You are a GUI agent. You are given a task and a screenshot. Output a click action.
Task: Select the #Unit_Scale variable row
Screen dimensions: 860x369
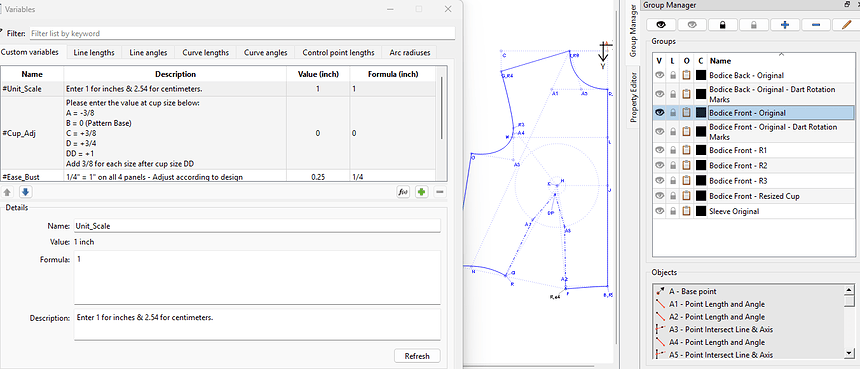[x=218, y=89]
